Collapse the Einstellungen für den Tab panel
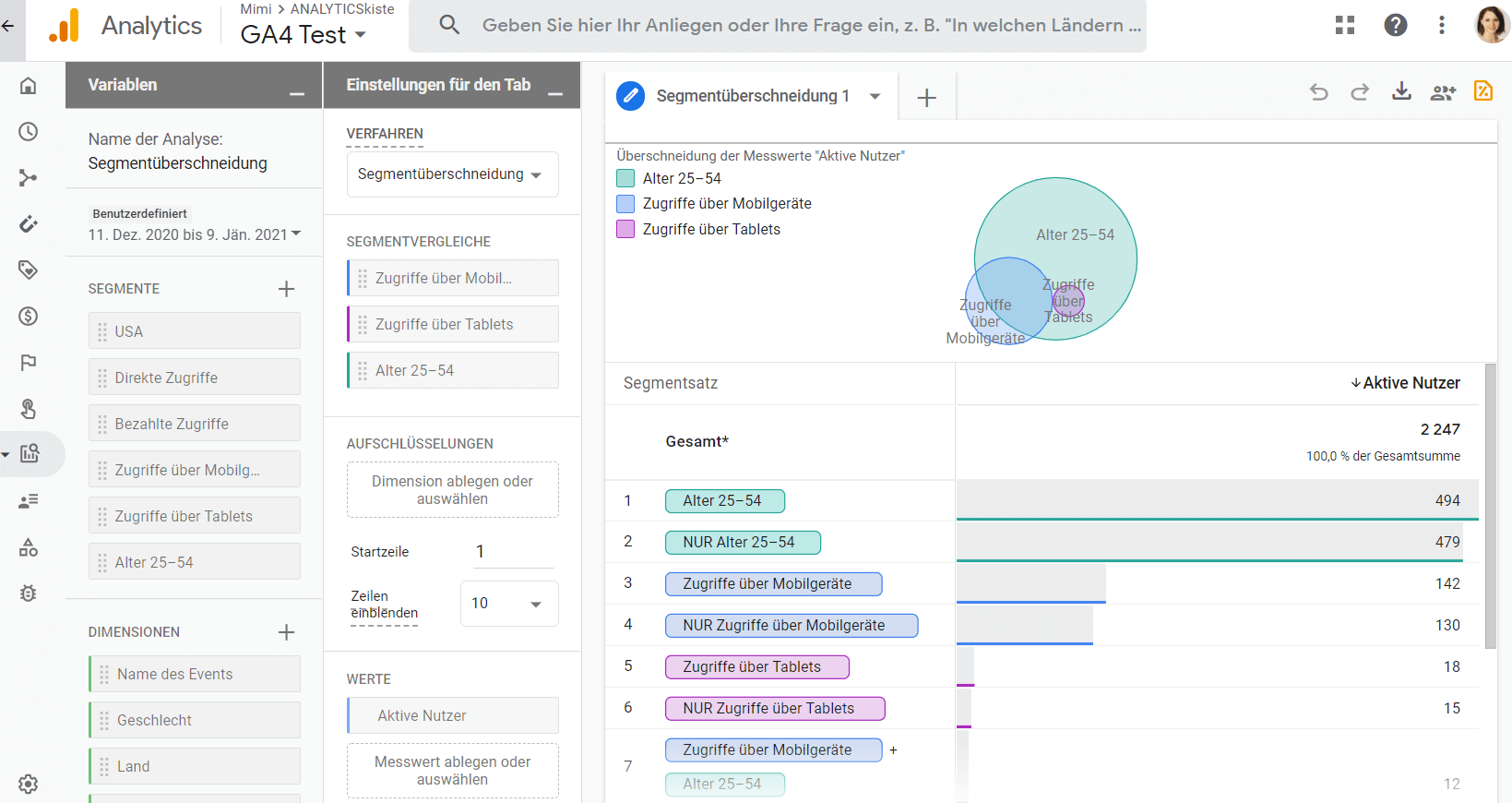 555,94
